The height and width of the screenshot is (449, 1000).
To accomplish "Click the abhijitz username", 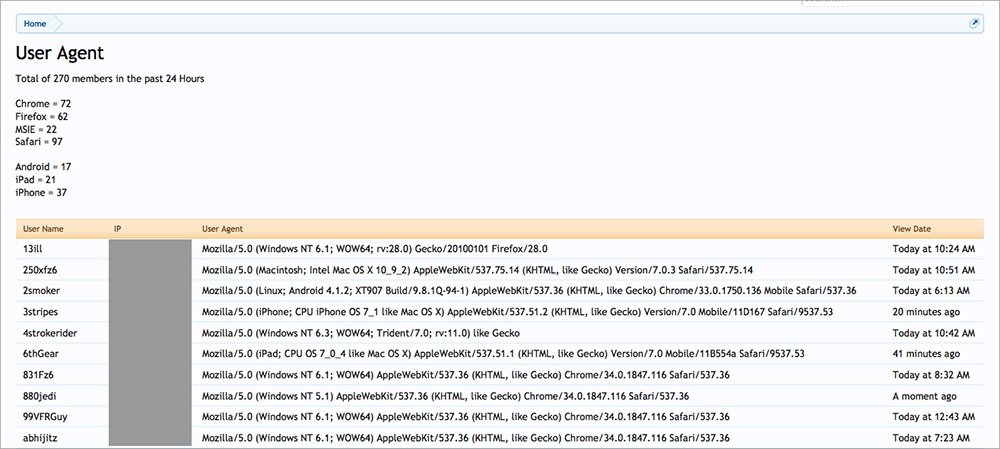I will [42, 437].
